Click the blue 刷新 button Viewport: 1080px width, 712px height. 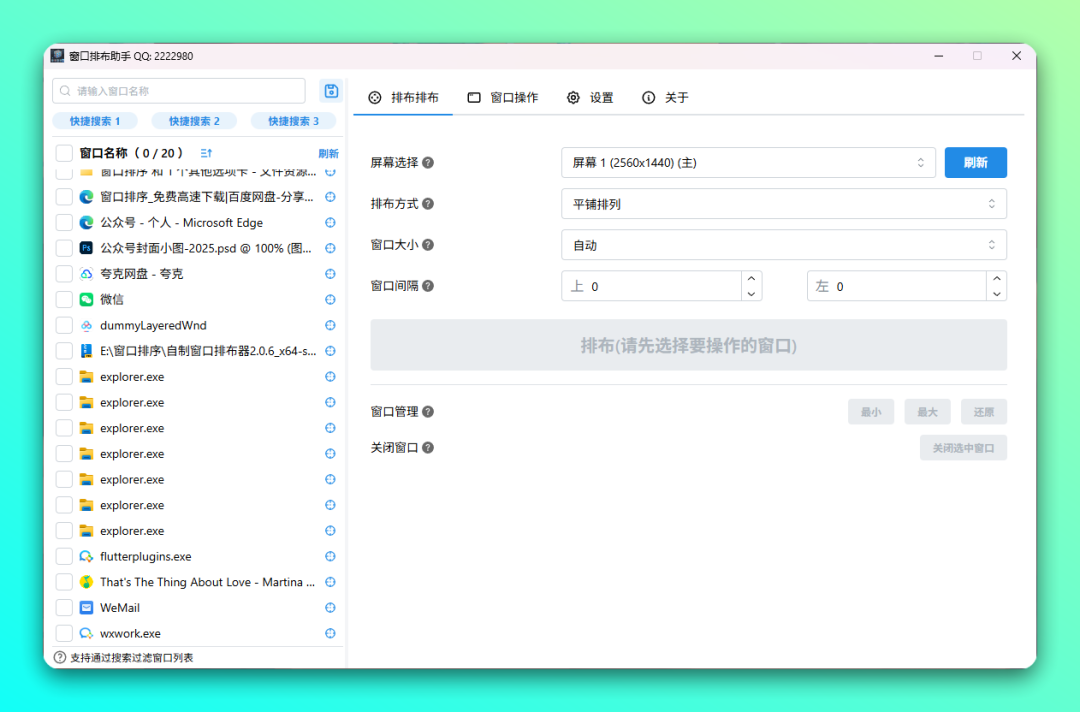975,163
